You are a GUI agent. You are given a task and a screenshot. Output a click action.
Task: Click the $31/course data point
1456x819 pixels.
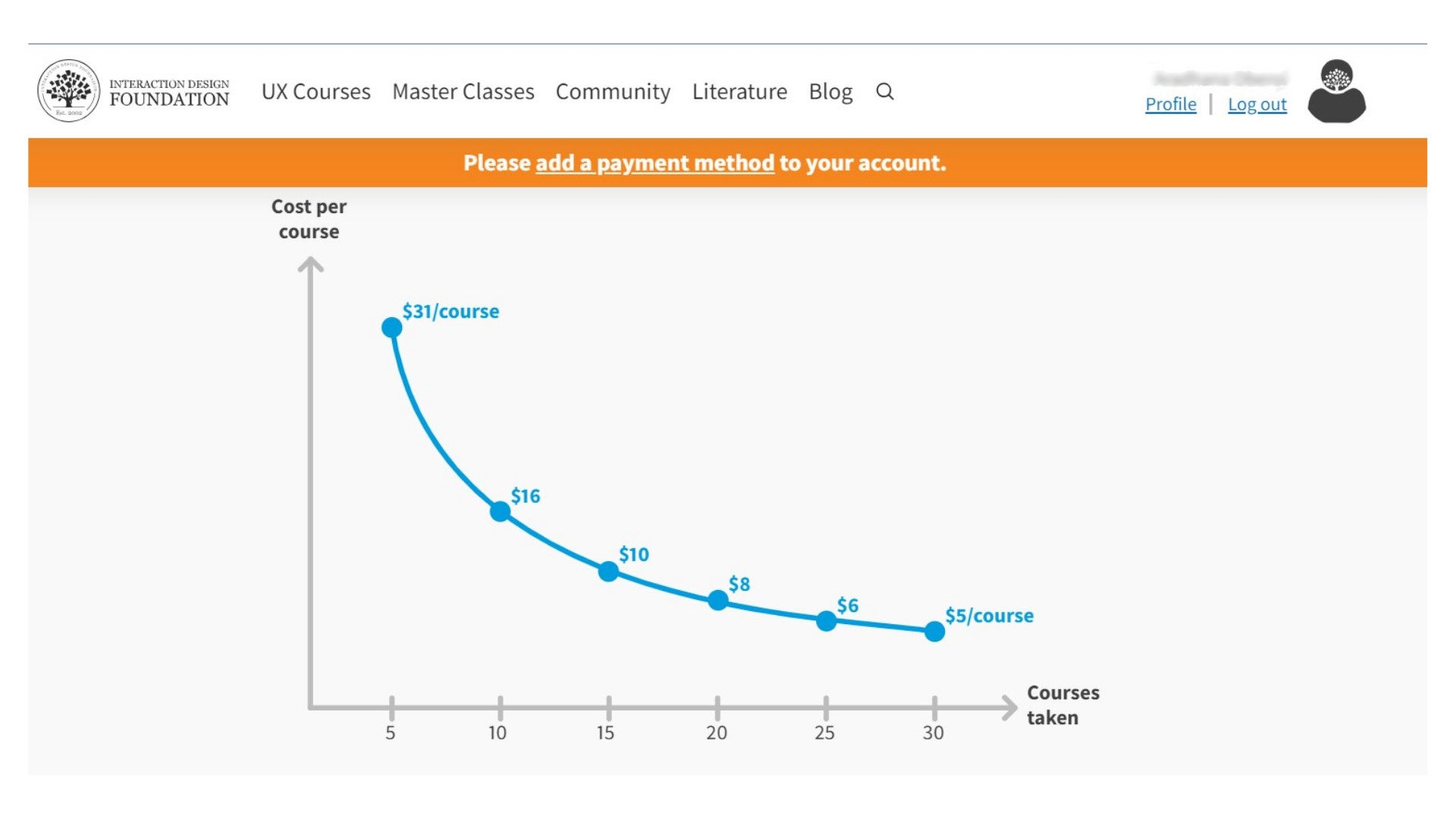click(x=392, y=328)
